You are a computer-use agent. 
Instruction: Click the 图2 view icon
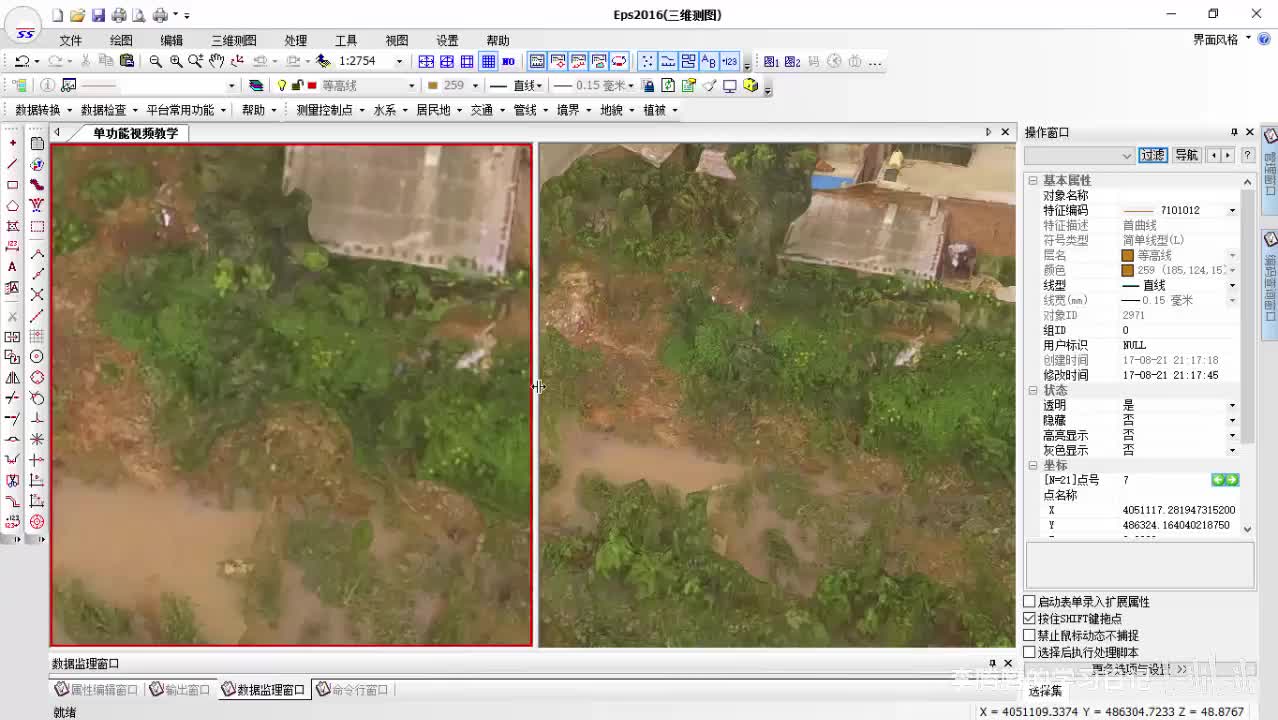pyautogui.click(x=793, y=61)
